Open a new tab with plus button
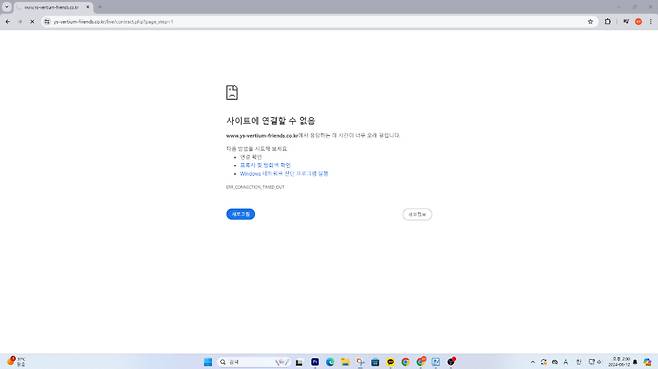The image size is (658, 369). (x=100, y=7)
